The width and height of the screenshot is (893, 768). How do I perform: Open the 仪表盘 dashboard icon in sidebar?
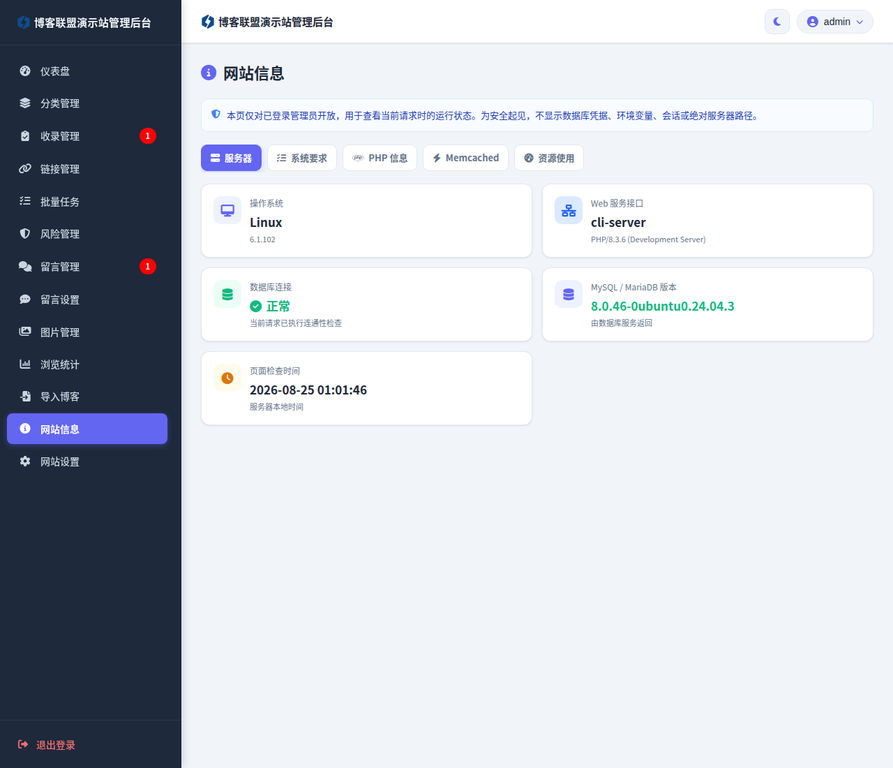click(x=24, y=71)
